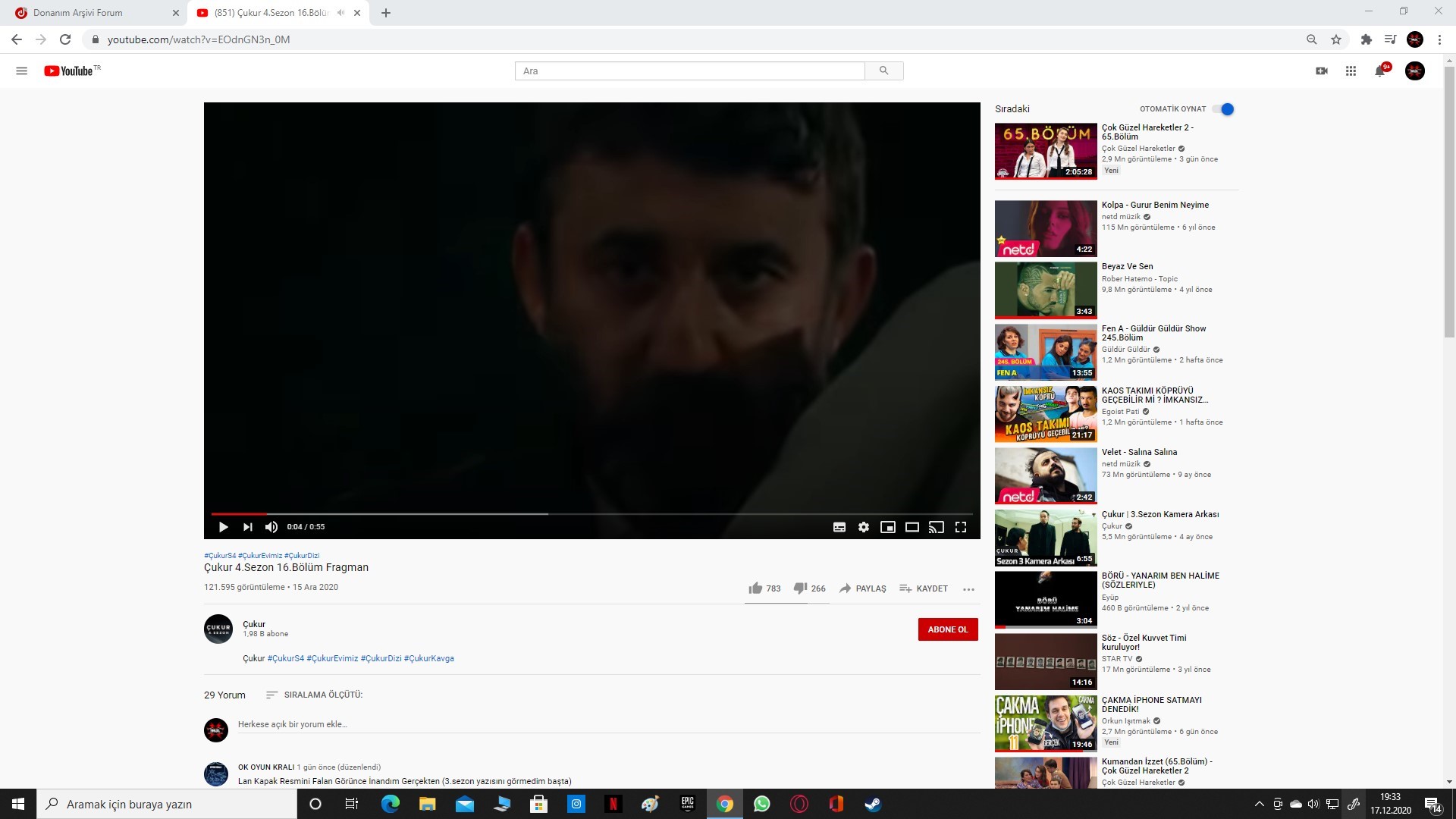Dislike the video with thumbs down
Image resolution: width=1456 pixels, height=819 pixels.
coord(801,588)
